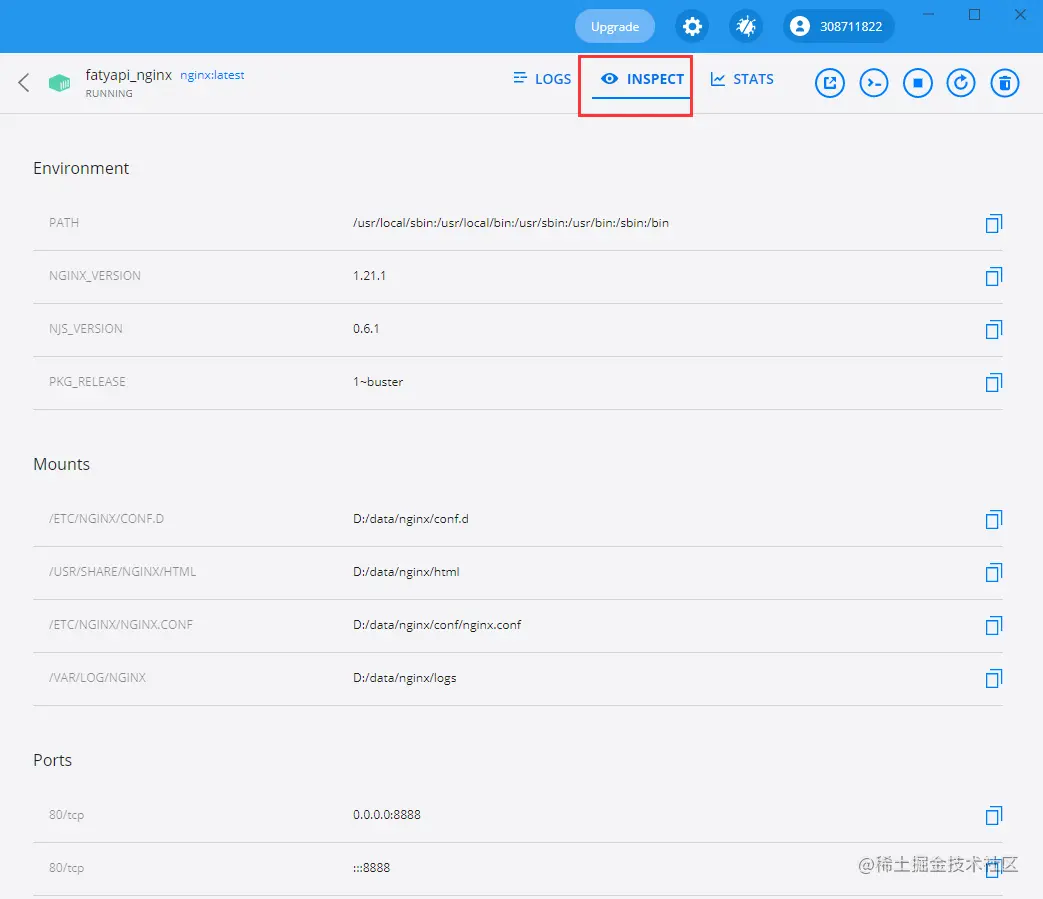Copy the NGINX_VERSION value
This screenshot has width=1043, height=899.
click(994, 276)
